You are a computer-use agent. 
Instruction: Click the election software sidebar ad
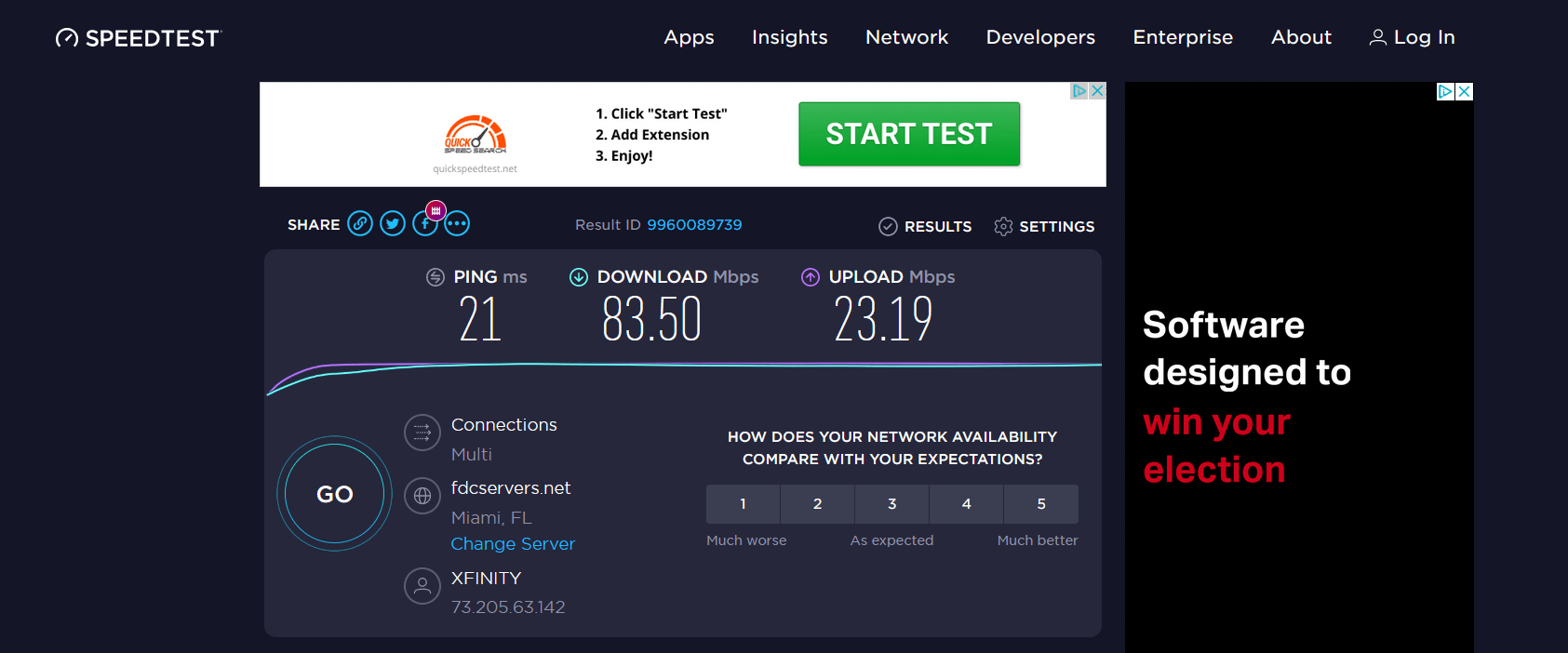point(1299,367)
